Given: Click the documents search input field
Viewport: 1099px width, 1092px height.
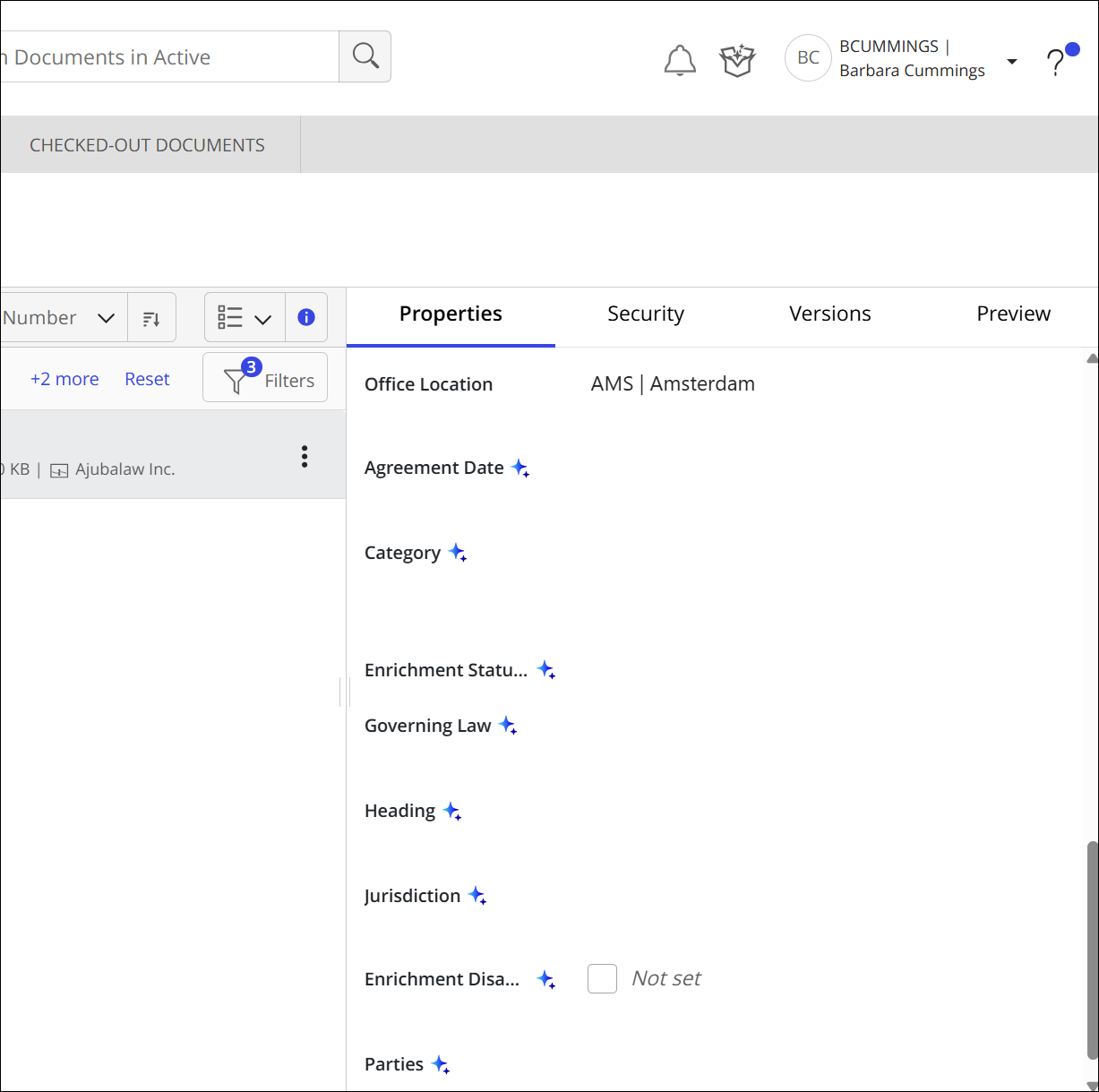Looking at the screenshot, I should click(x=169, y=57).
